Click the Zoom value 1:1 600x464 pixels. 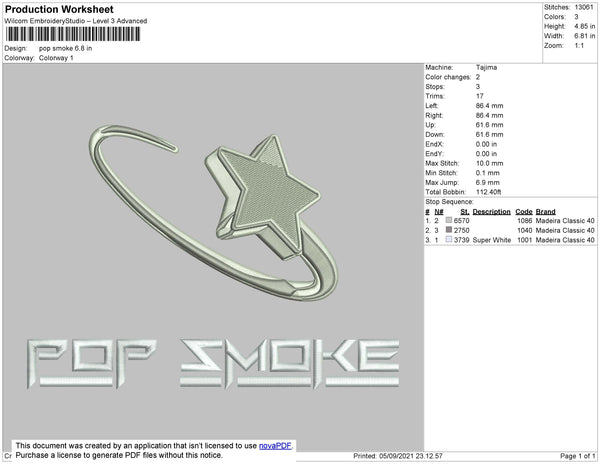(579, 46)
